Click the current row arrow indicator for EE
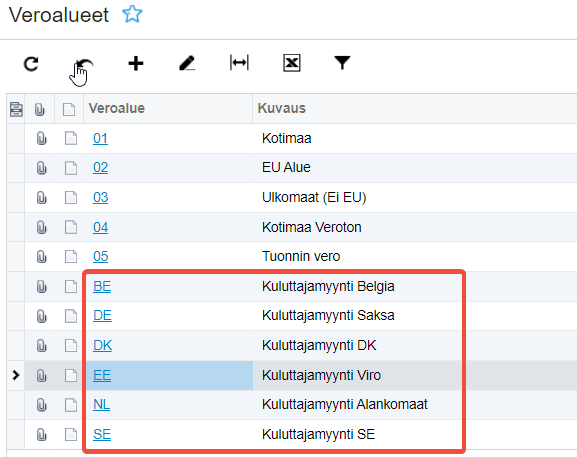 [x=15, y=375]
